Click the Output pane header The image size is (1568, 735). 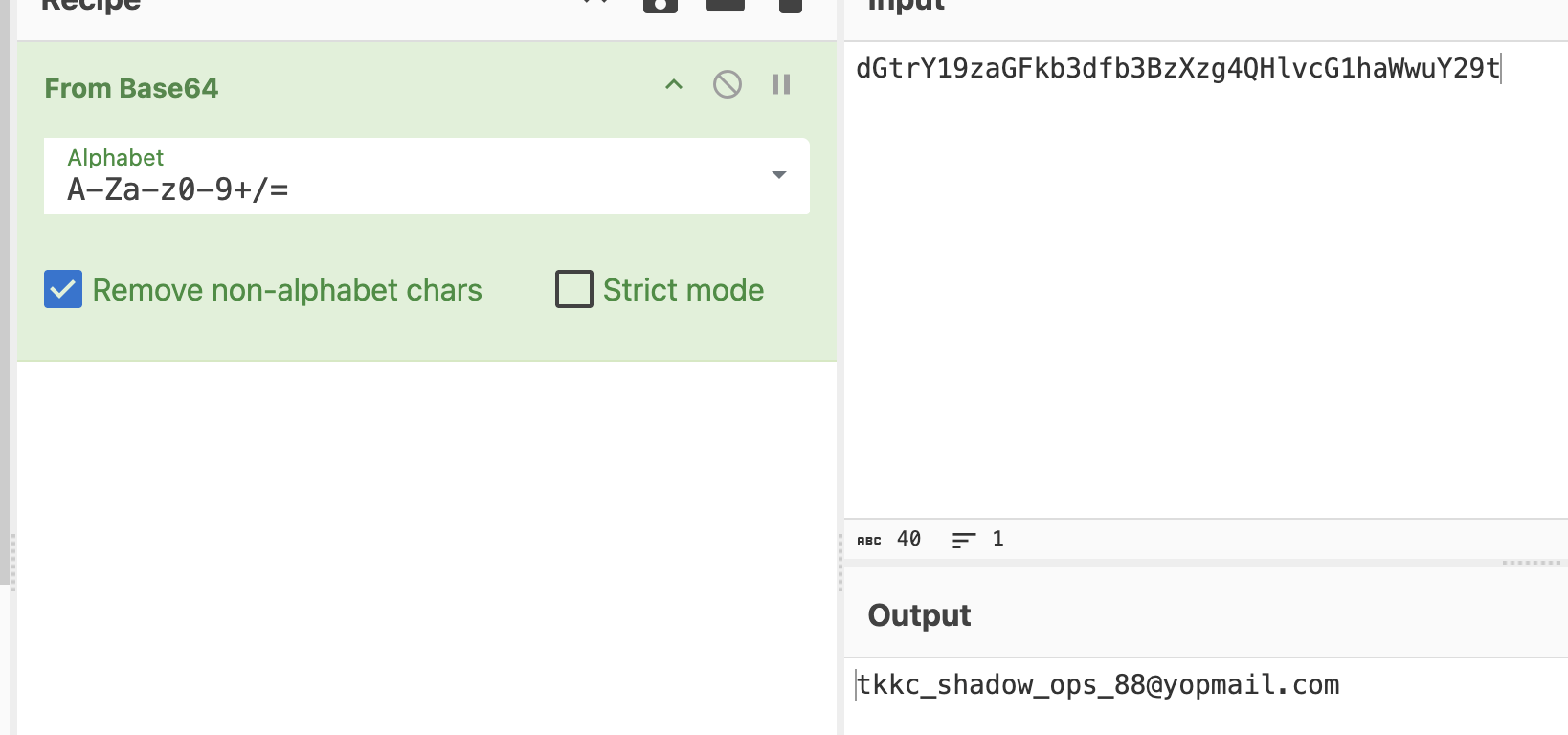click(x=919, y=615)
